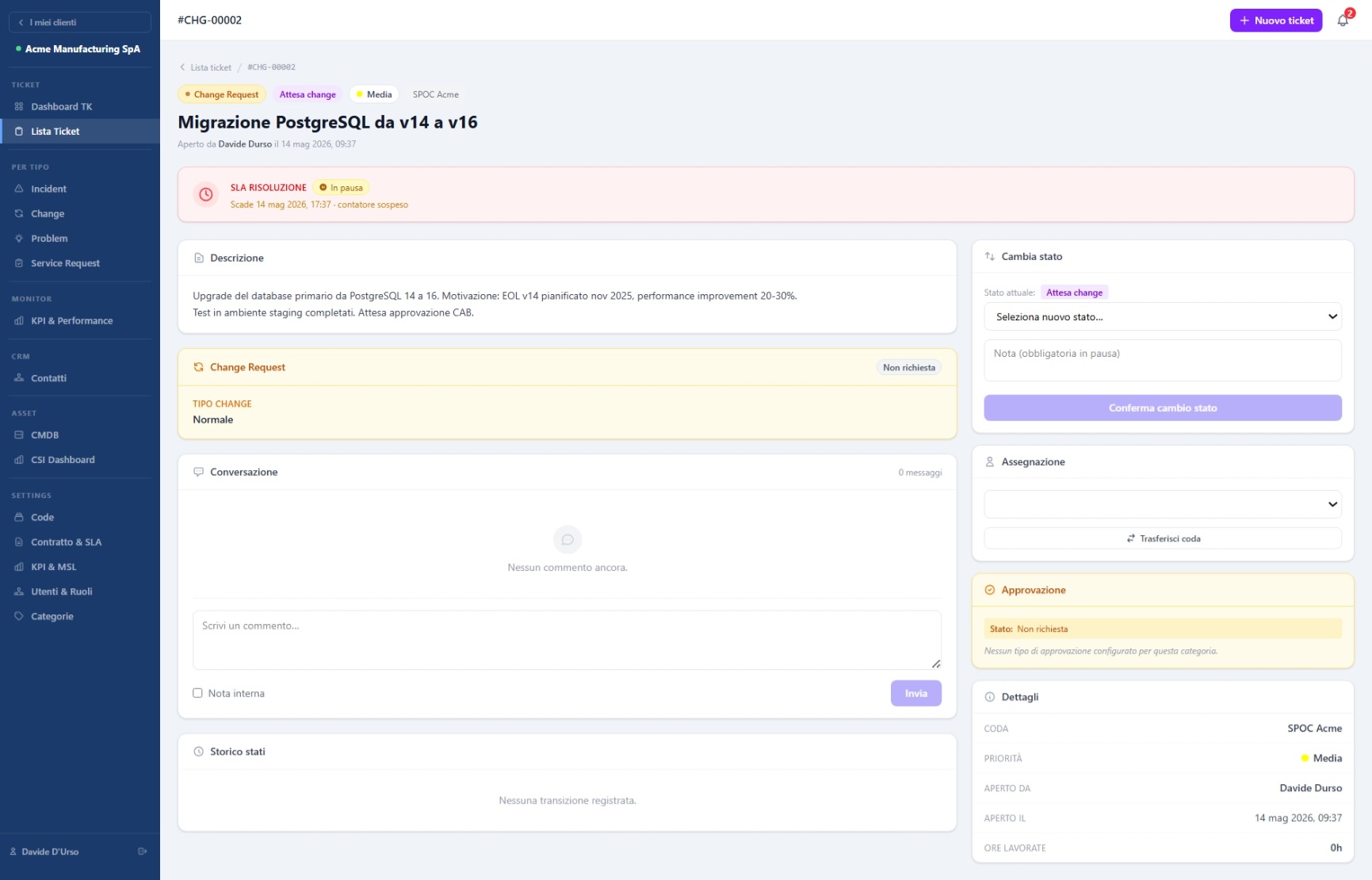The width and height of the screenshot is (1372, 880).
Task: Click the 0 messaggi counter
Action: pyautogui.click(x=919, y=473)
